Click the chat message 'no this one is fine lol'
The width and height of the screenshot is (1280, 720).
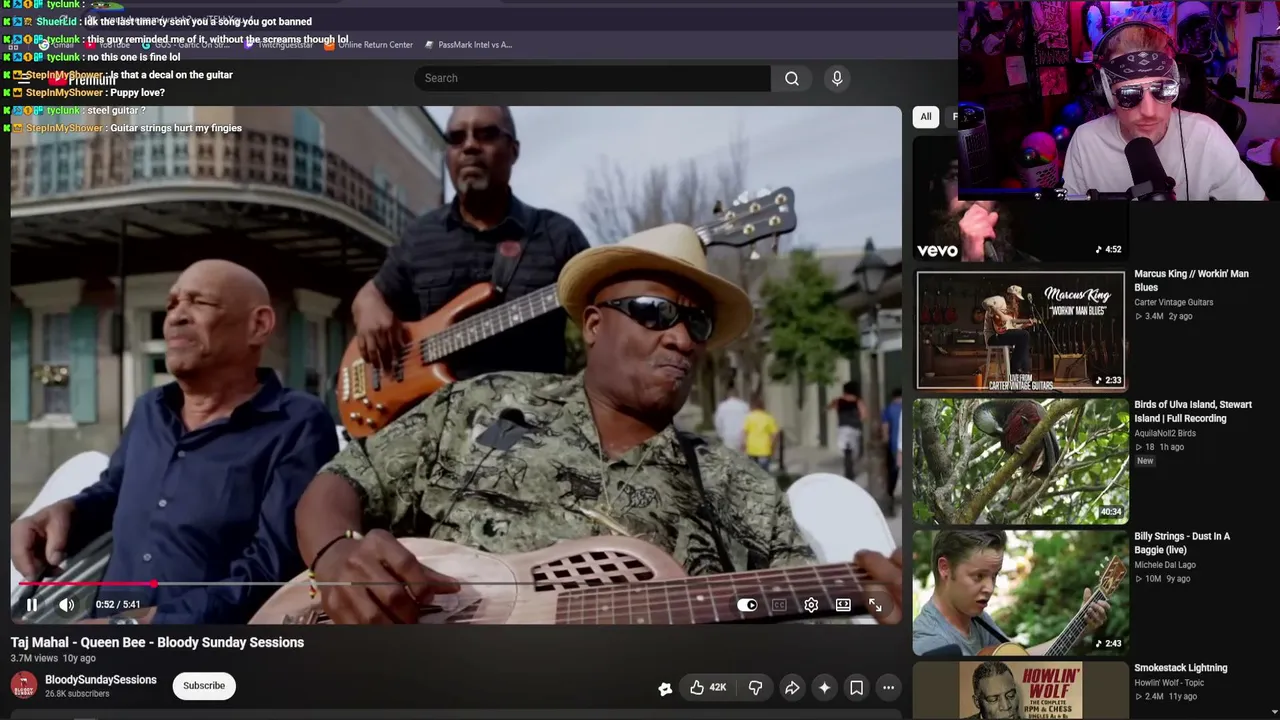(133, 57)
